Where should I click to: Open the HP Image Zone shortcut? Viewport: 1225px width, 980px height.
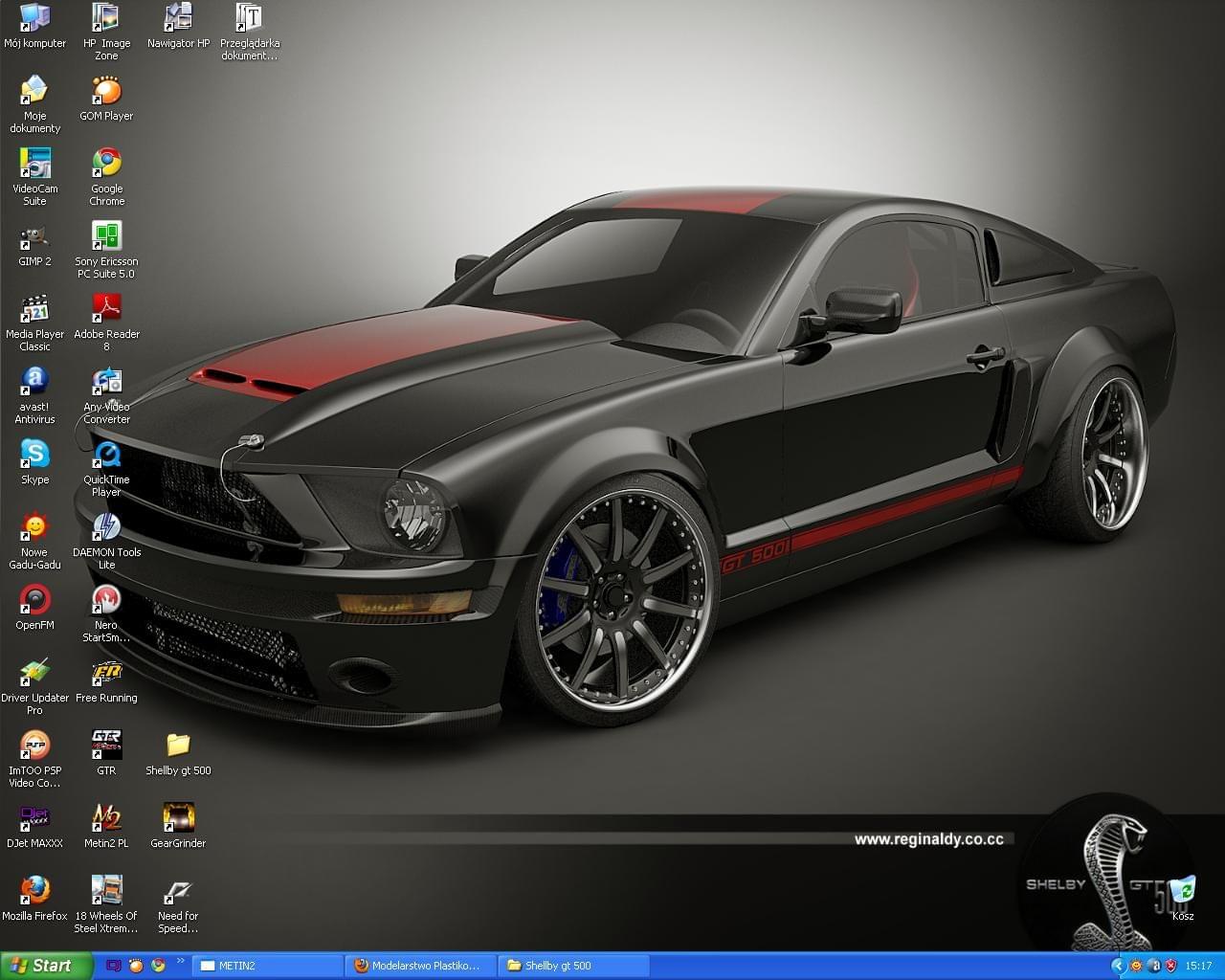coord(106,32)
